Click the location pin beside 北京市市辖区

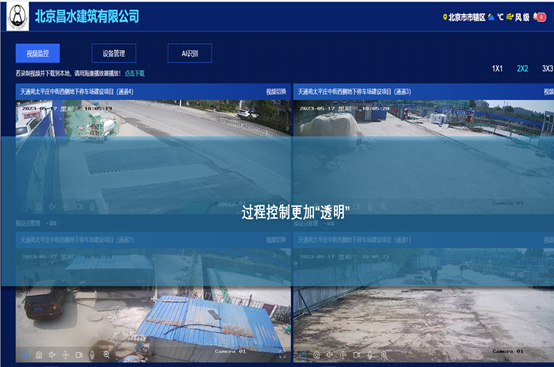445,17
